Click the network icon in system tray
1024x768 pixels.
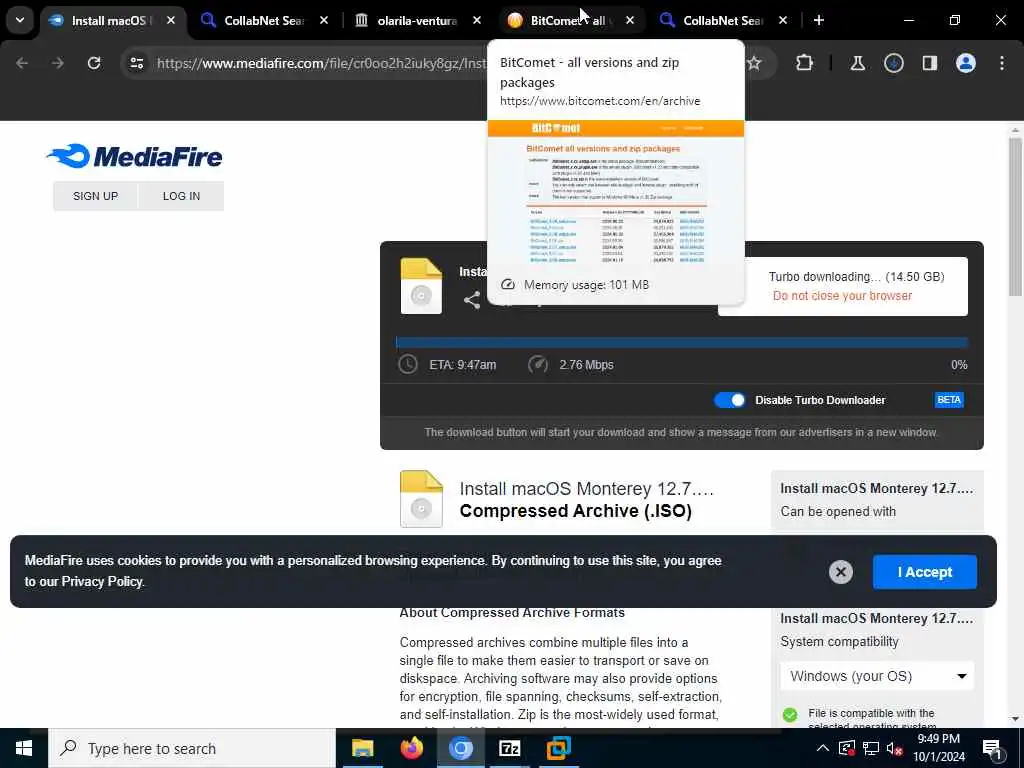pyautogui.click(x=871, y=748)
